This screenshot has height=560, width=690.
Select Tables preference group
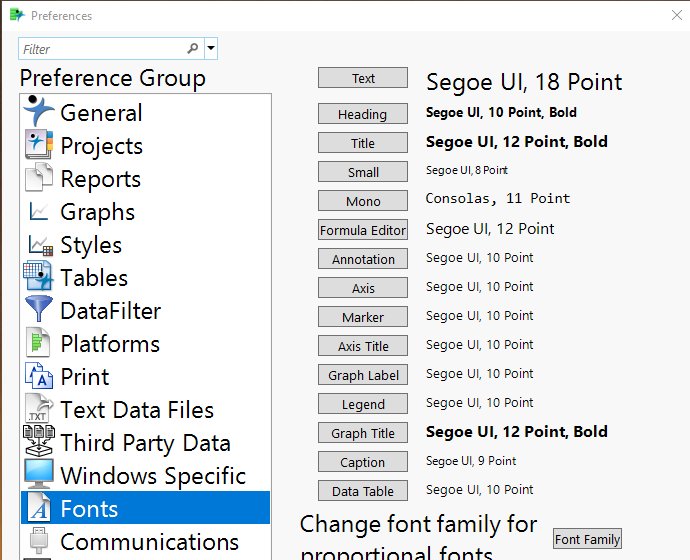[145, 277]
